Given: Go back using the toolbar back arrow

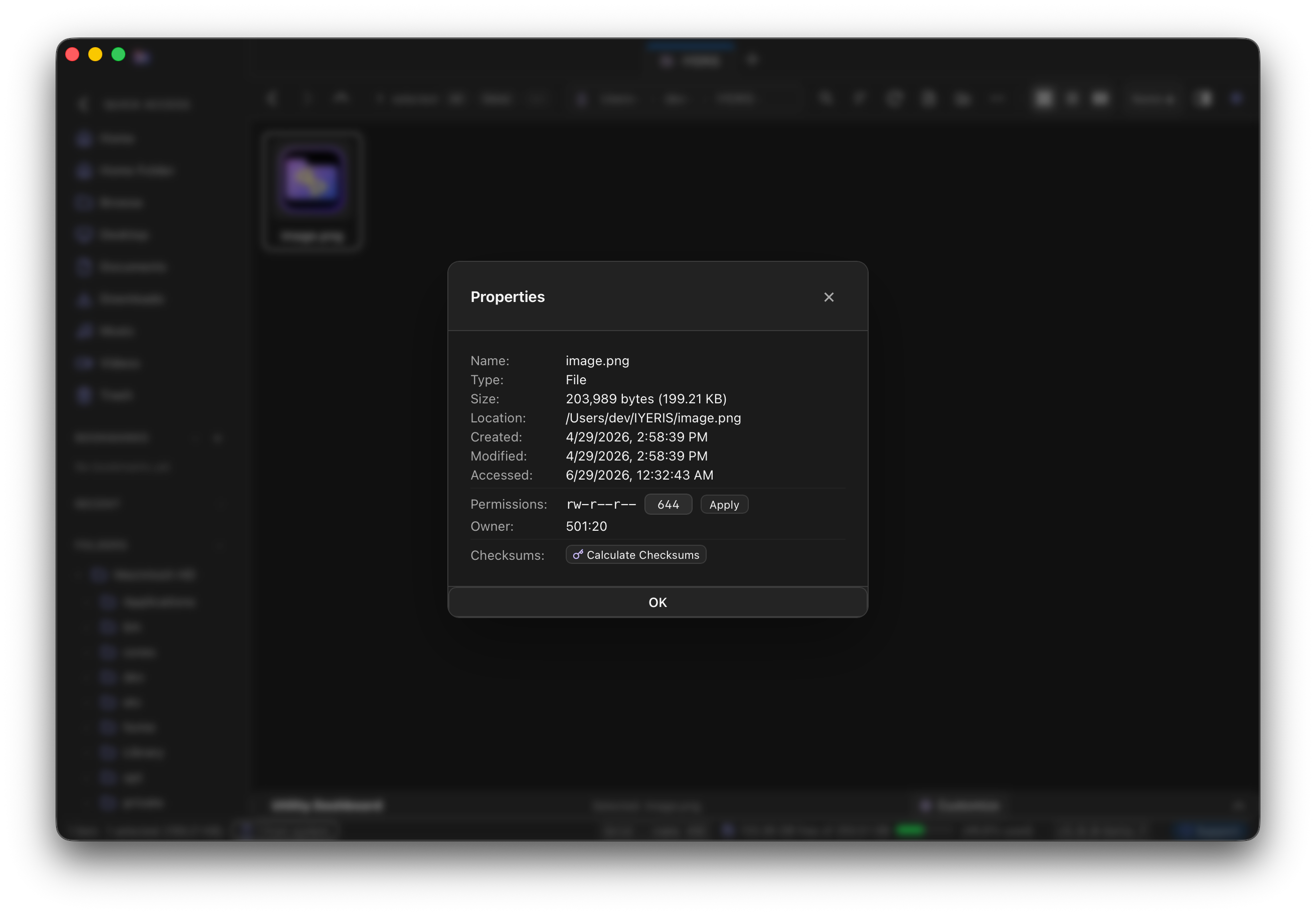Looking at the screenshot, I should (272, 99).
